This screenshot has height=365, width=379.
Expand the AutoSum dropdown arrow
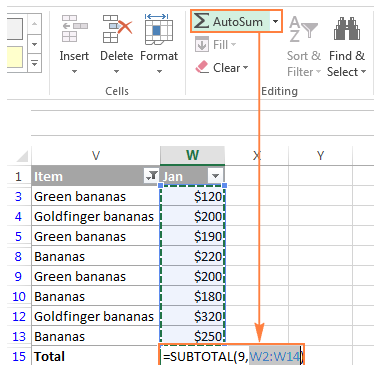coord(275,22)
